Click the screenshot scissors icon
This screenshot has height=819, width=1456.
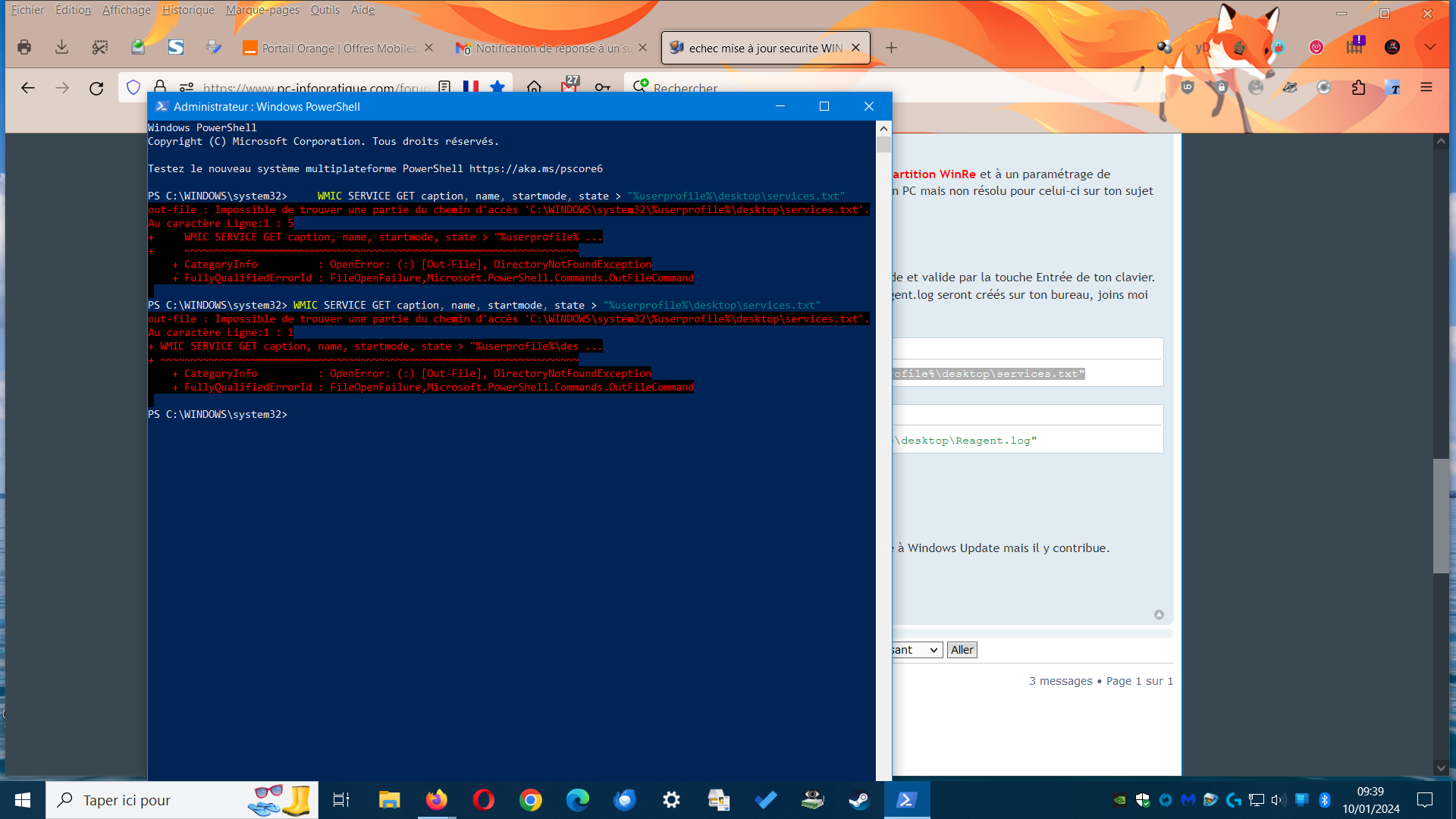pyautogui.click(x=99, y=48)
